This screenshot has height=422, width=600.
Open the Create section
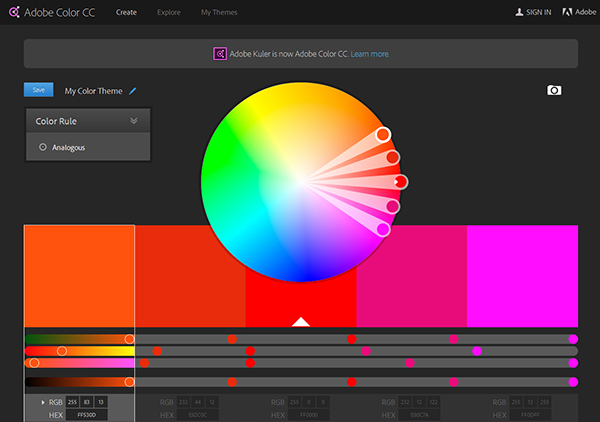click(126, 12)
